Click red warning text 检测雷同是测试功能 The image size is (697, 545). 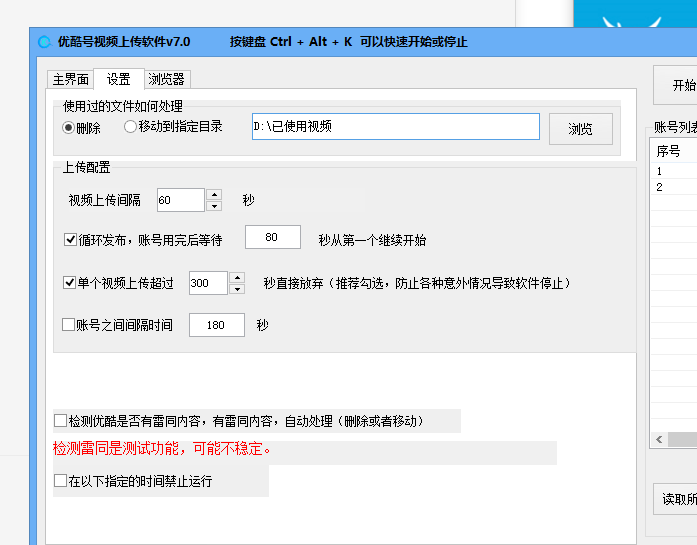coord(161,449)
